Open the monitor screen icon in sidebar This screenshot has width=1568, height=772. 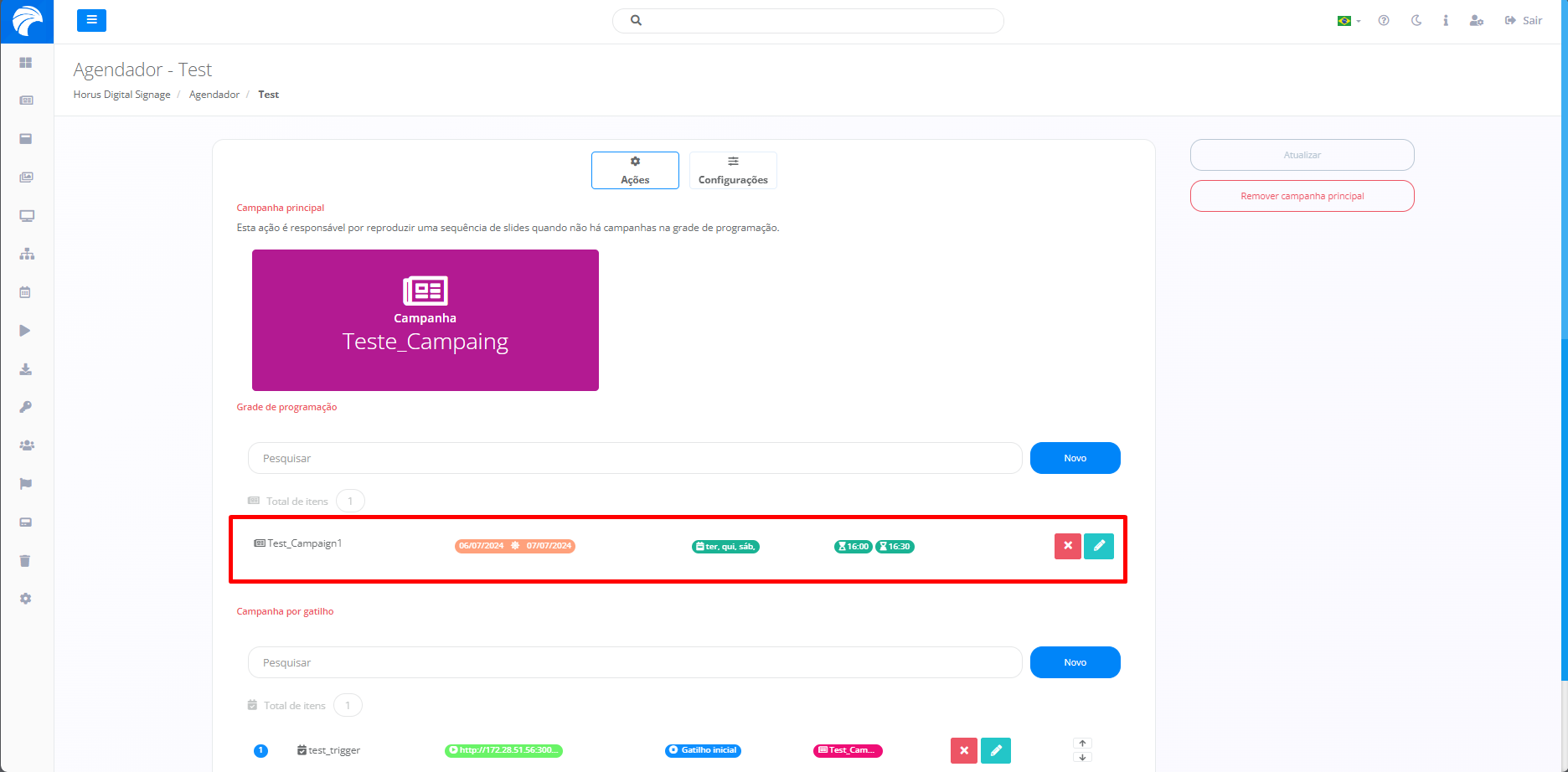26,216
